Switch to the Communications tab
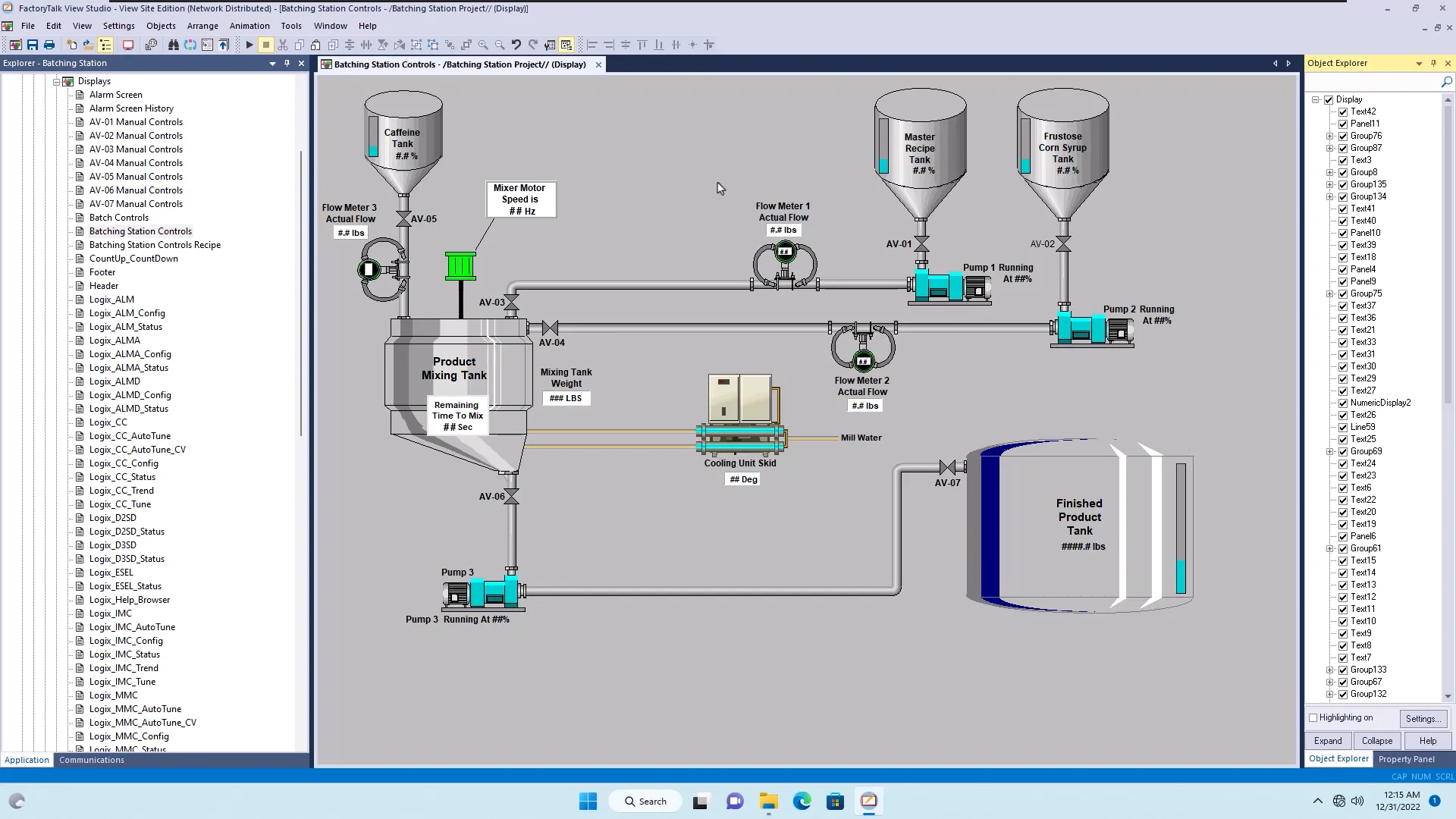Viewport: 1456px width, 819px height. [x=92, y=760]
